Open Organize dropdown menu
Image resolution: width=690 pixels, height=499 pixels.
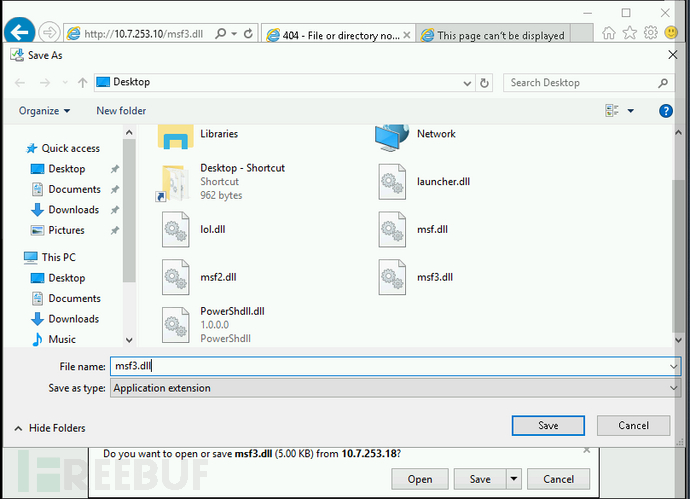pos(44,111)
